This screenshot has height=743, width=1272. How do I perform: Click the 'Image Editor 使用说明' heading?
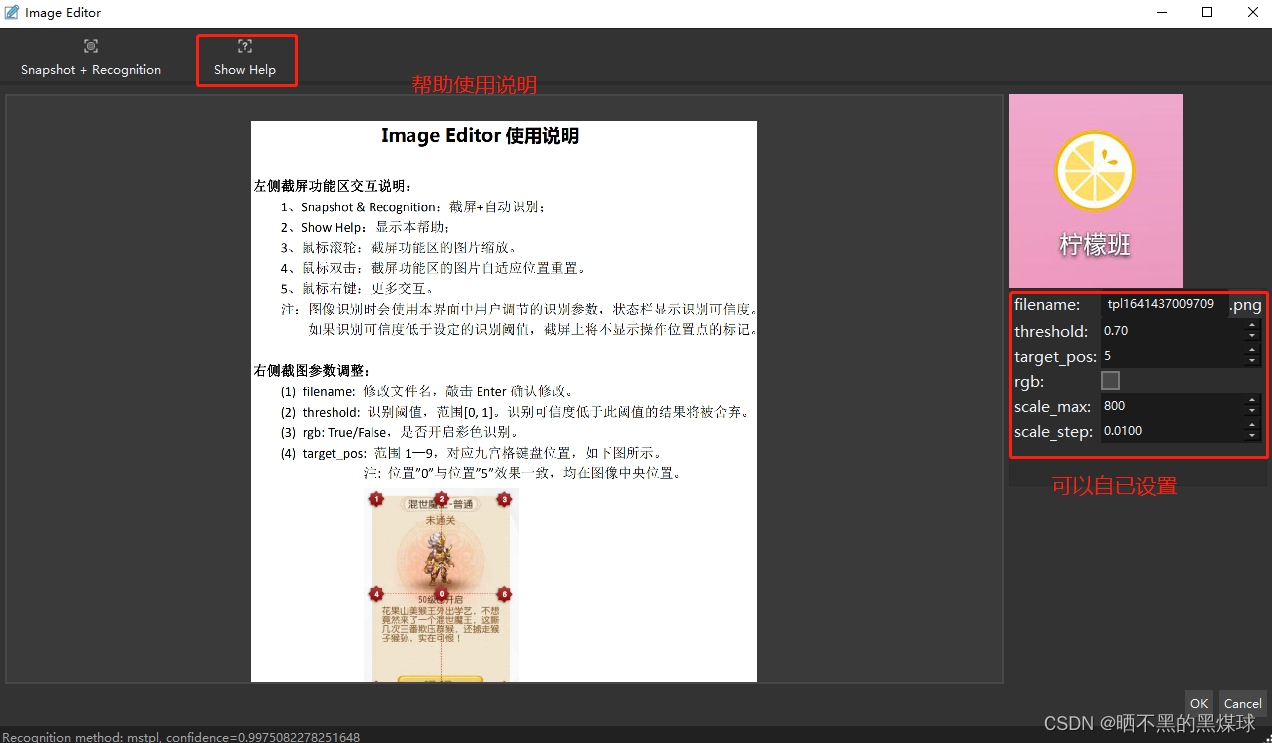(480, 136)
